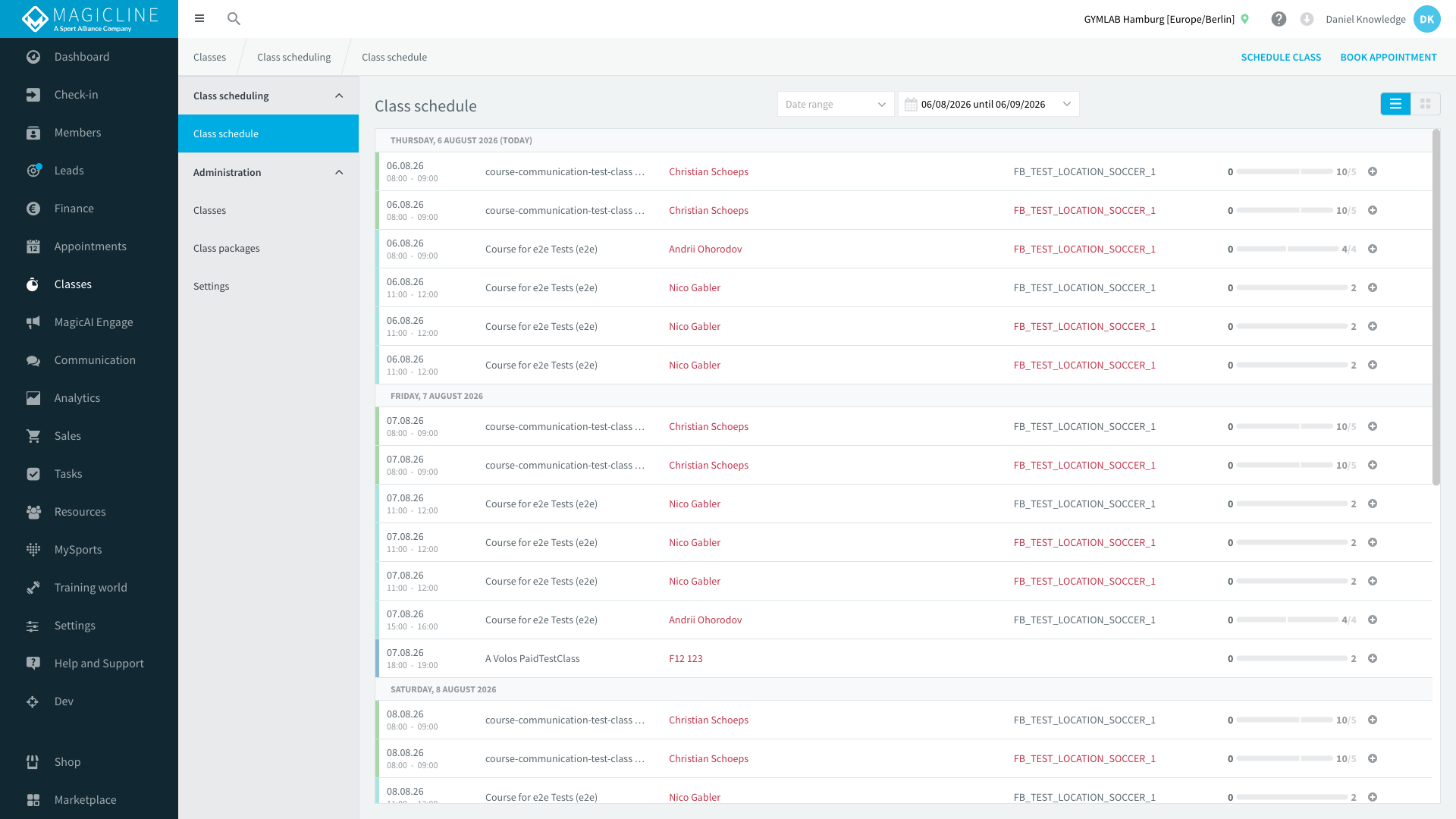
Task: Click the search magnifier icon
Action: 234,19
